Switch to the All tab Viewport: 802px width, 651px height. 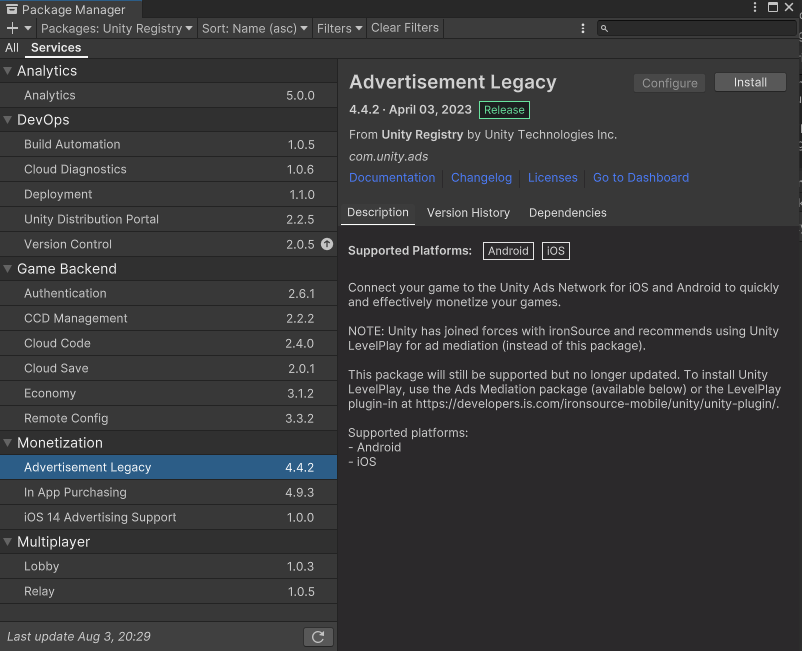(x=12, y=48)
